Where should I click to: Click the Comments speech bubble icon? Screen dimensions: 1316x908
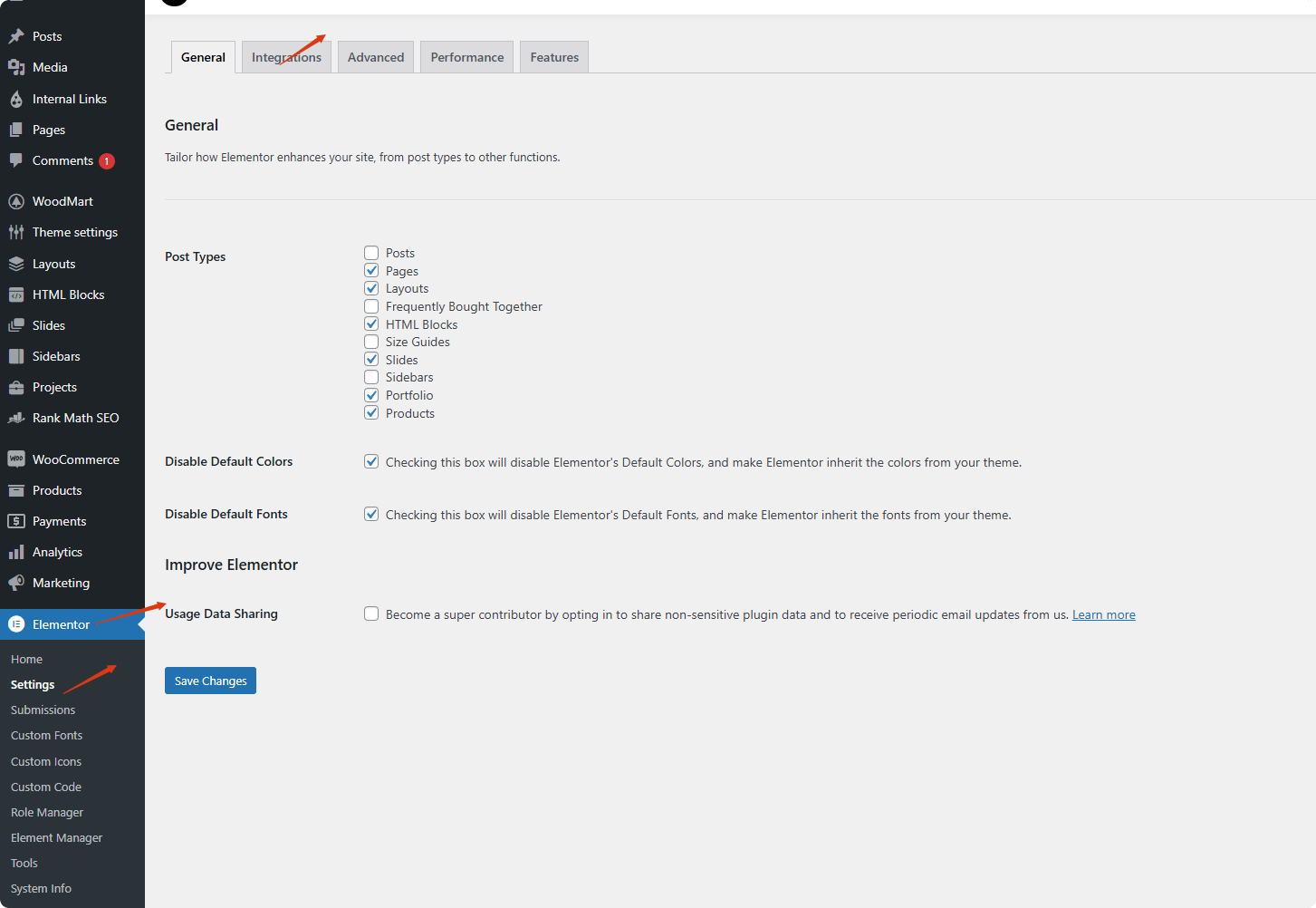point(16,160)
